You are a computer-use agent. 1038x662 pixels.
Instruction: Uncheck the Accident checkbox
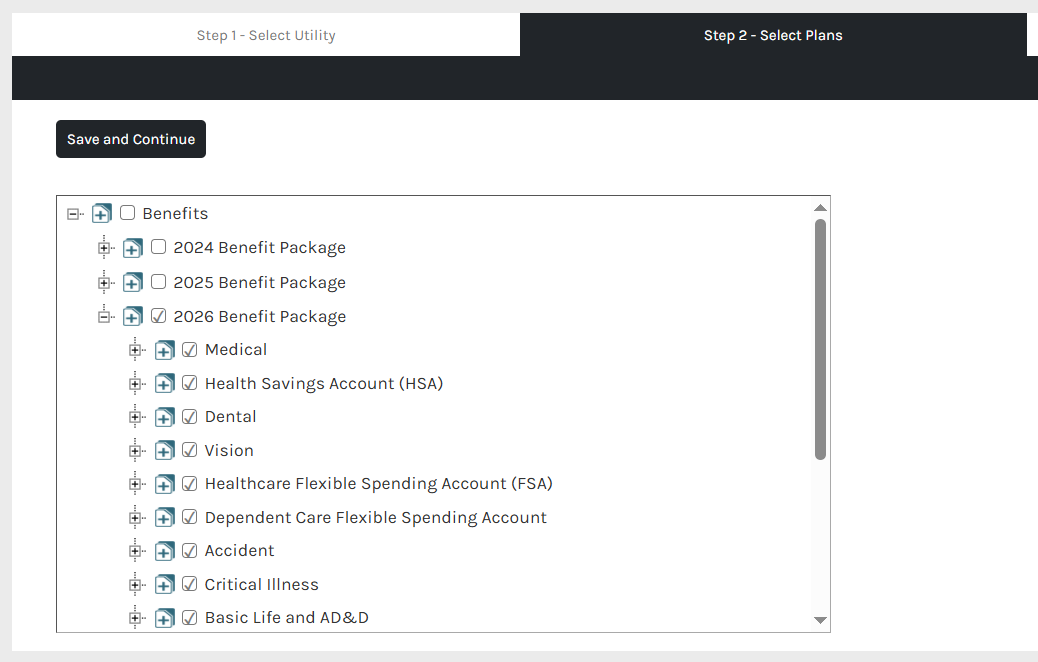[x=189, y=550]
